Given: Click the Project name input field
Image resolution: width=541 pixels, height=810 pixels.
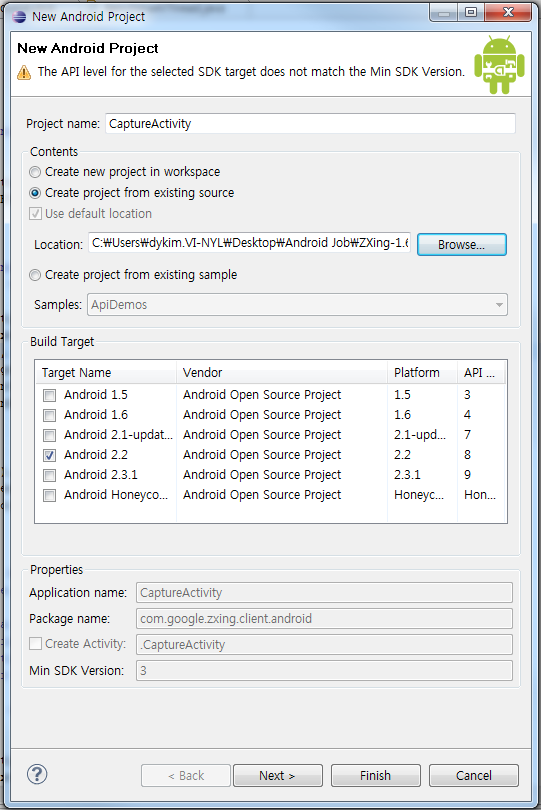Looking at the screenshot, I should (x=310, y=123).
